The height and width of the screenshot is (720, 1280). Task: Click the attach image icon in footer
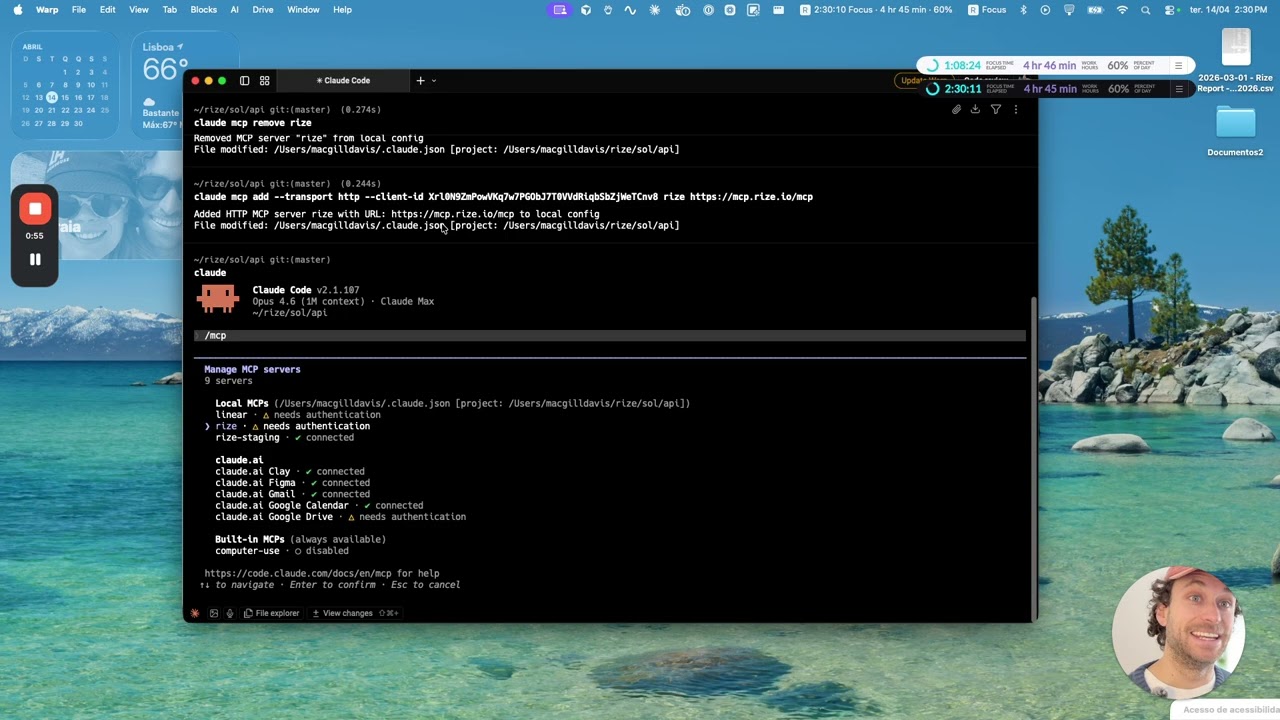(x=213, y=613)
